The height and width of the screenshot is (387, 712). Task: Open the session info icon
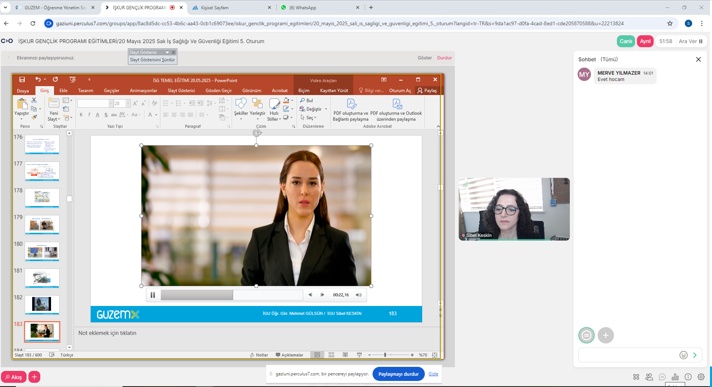click(x=688, y=377)
